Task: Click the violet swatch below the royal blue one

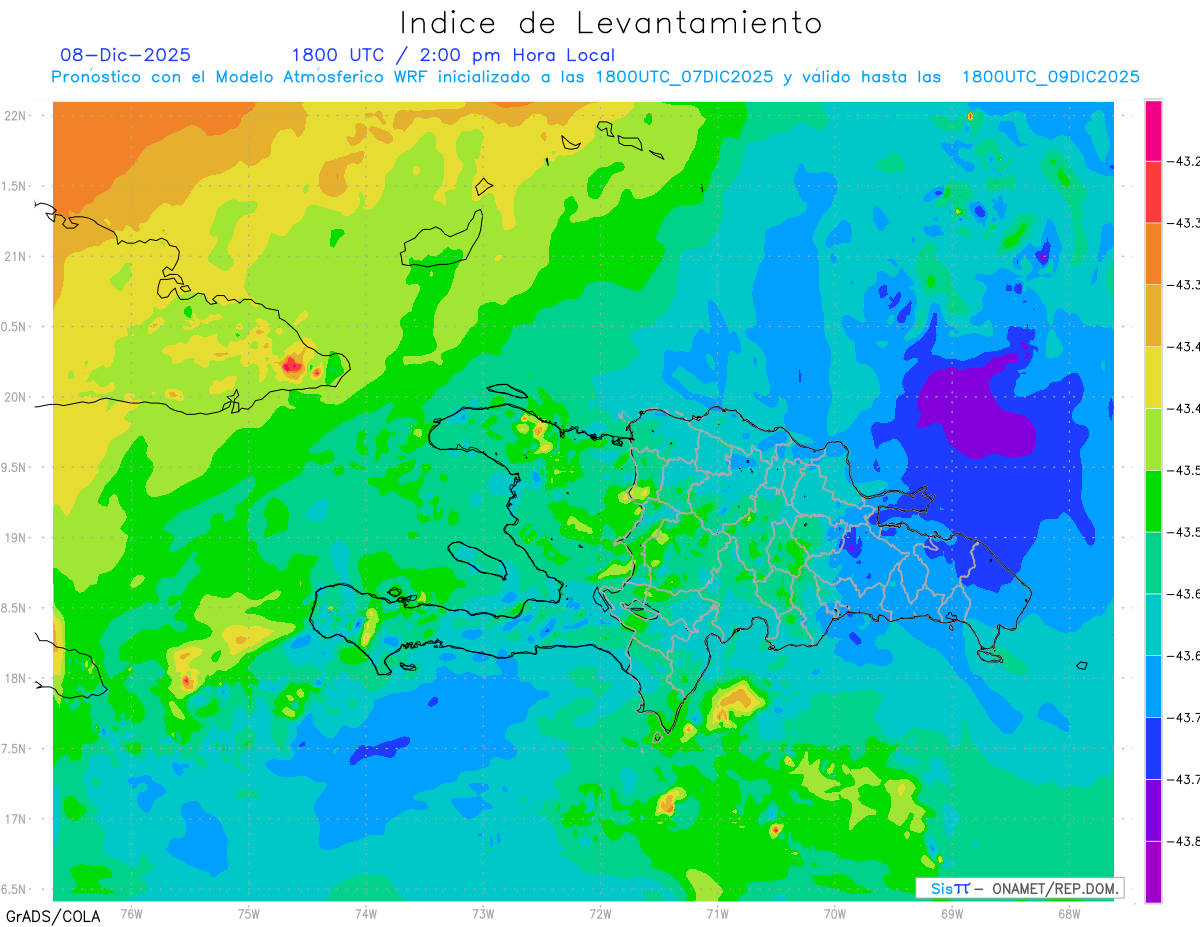Action: tap(1153, 811)
